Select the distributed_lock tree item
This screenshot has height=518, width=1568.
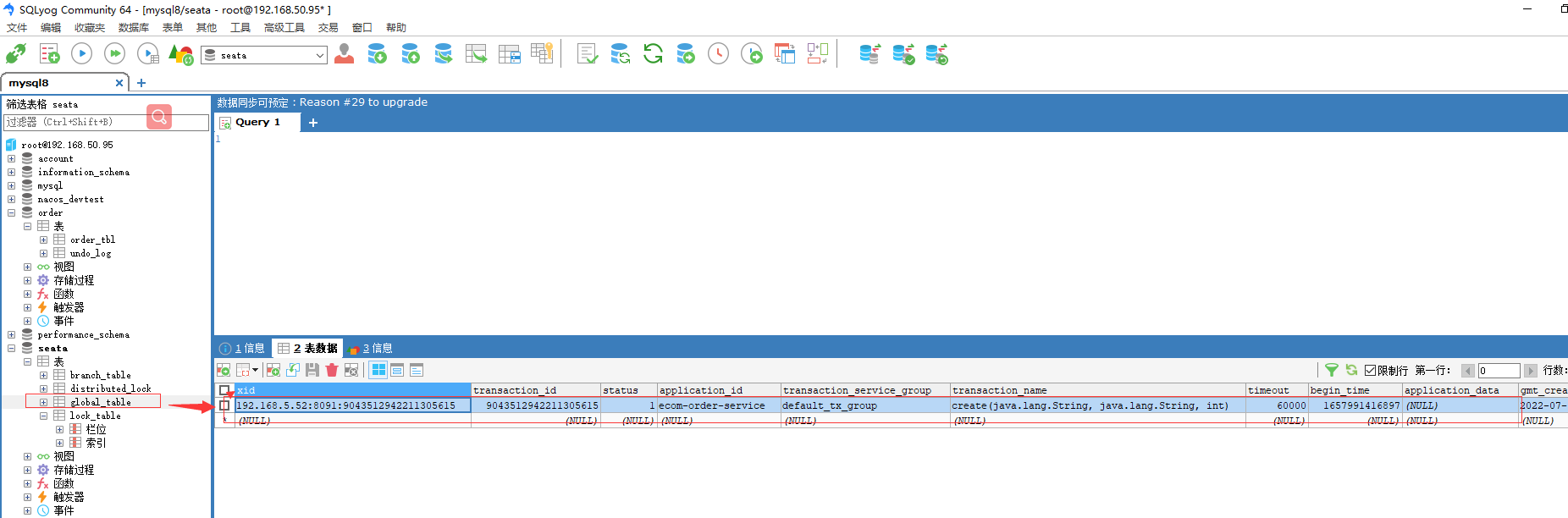tap(110, 388)
